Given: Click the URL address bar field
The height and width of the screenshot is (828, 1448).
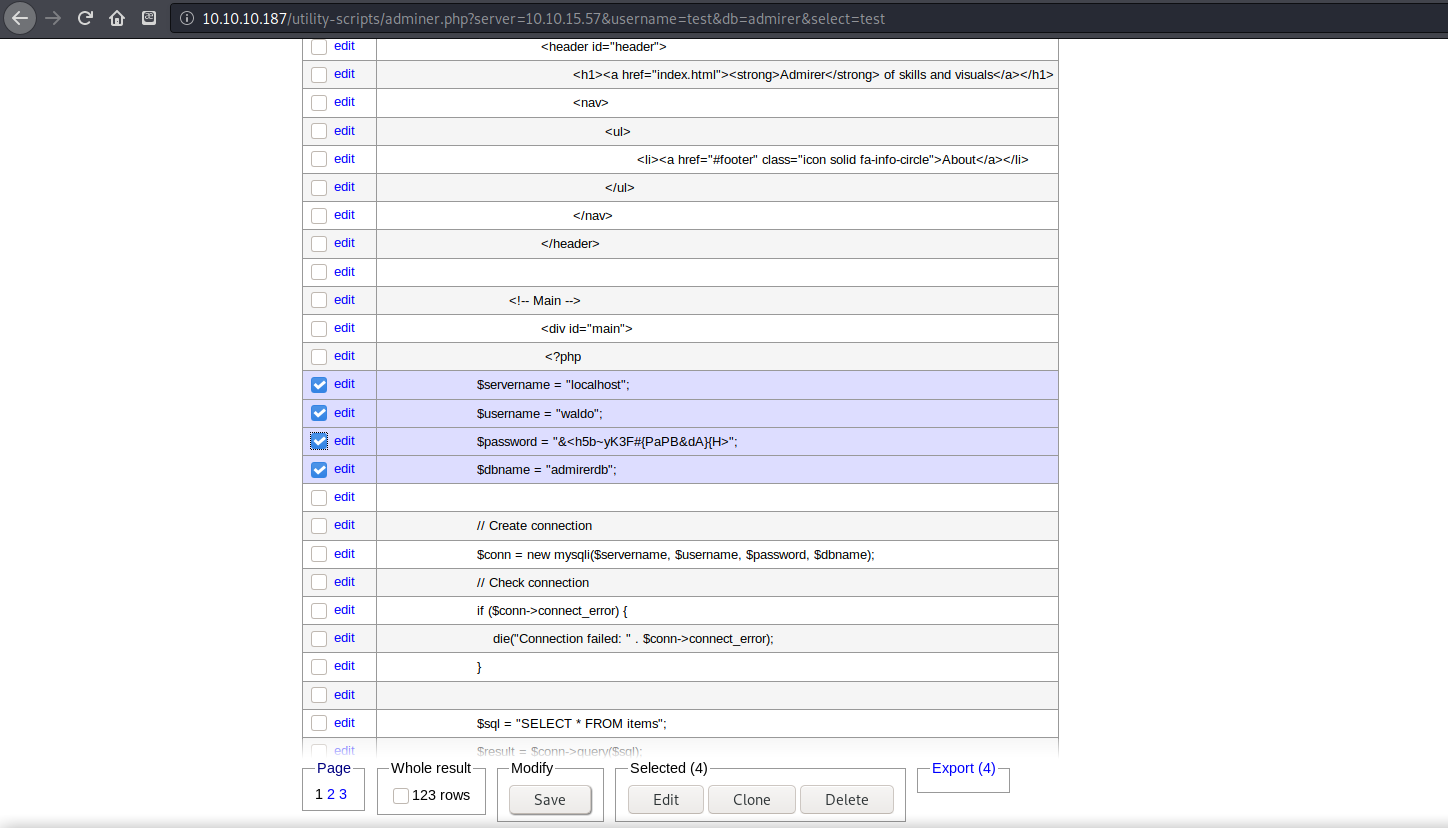Looking at the screenshot, I should click(700, 19).
